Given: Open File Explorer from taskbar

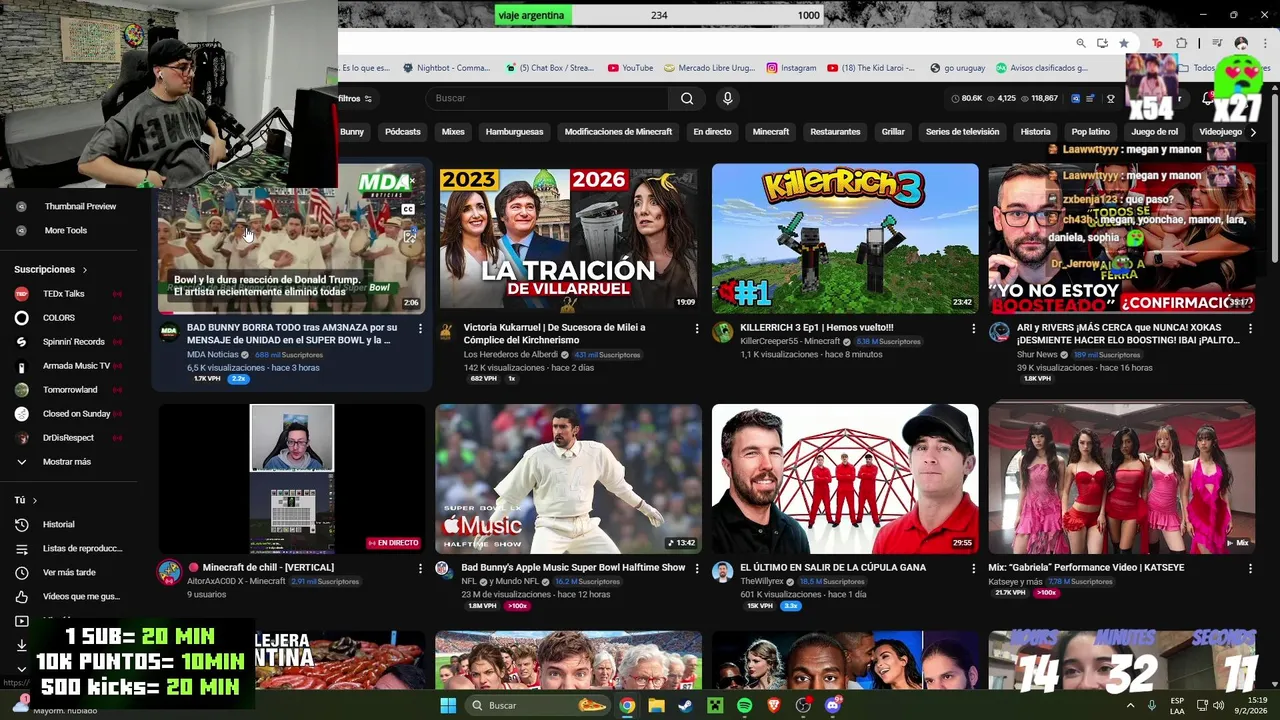Looking at the screenshot, I should 656,705.
